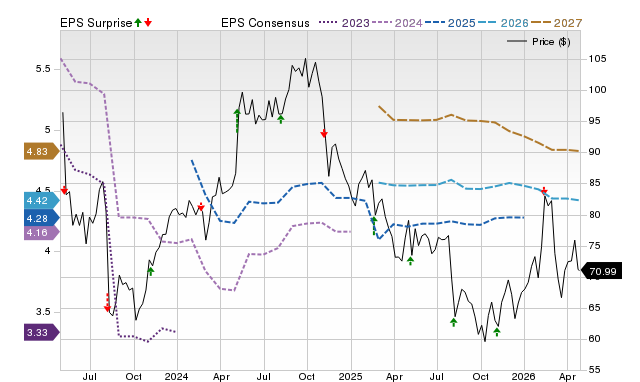Click the EPS Surprise legend label

[96, 23]
